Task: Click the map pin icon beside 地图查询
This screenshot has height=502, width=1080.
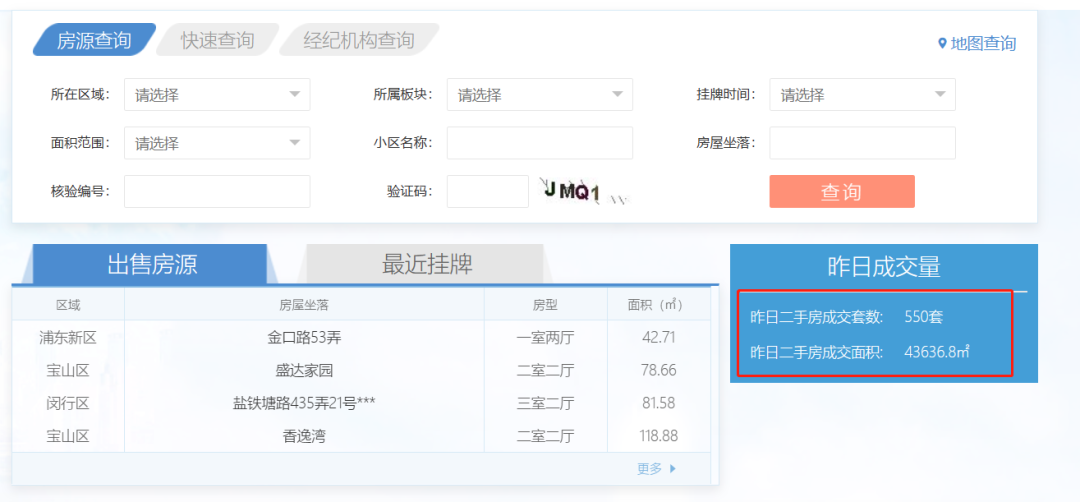Action: [942, 43]
